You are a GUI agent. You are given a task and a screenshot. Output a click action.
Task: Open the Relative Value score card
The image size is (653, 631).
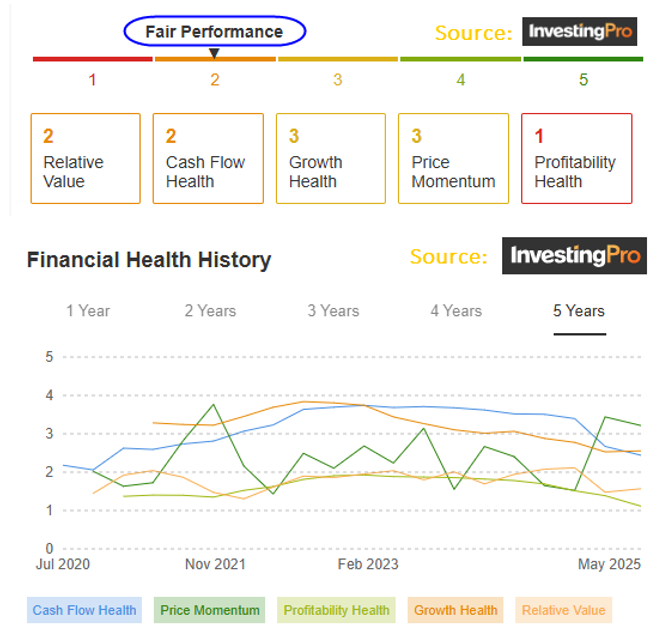[x=85, y=158]
